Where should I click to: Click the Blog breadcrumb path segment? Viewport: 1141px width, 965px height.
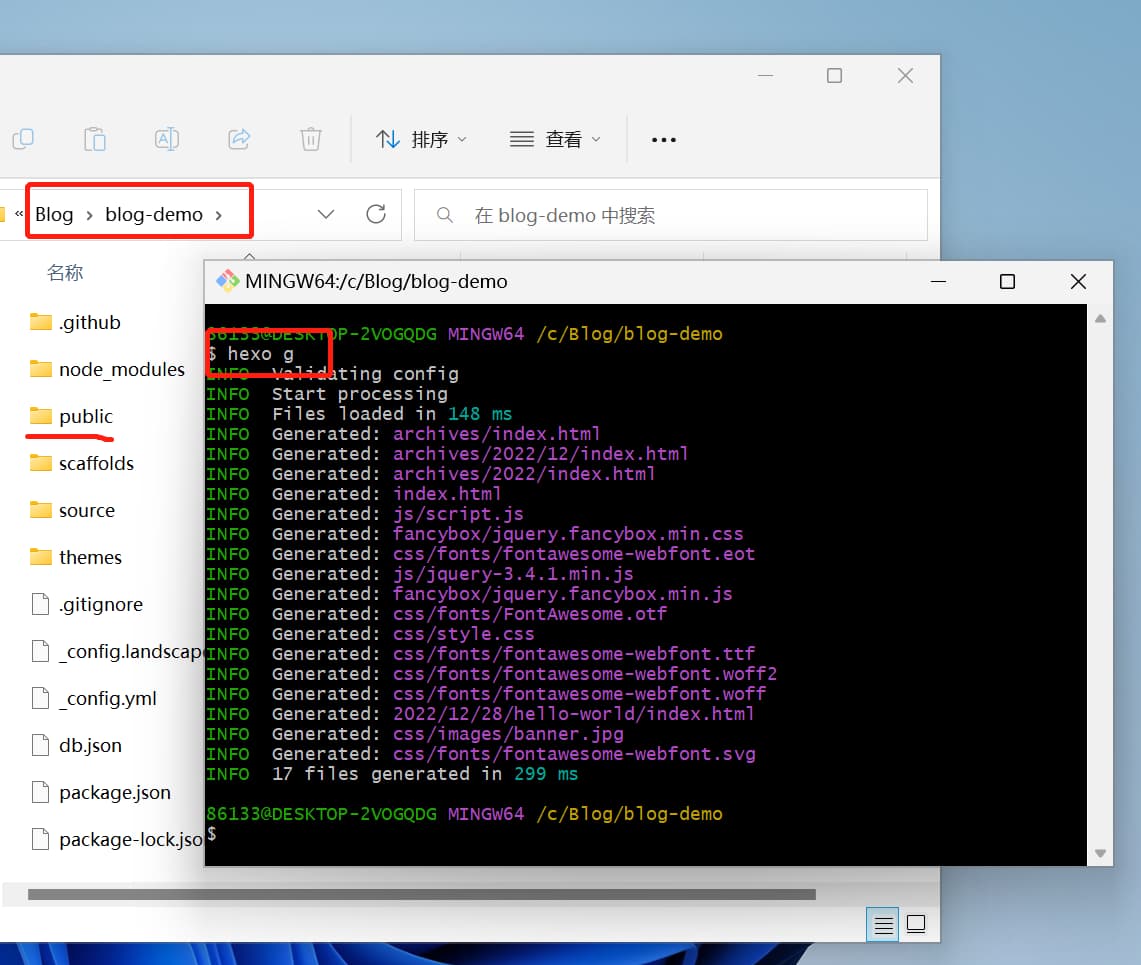pyautogui.click(x=54, y=214)
